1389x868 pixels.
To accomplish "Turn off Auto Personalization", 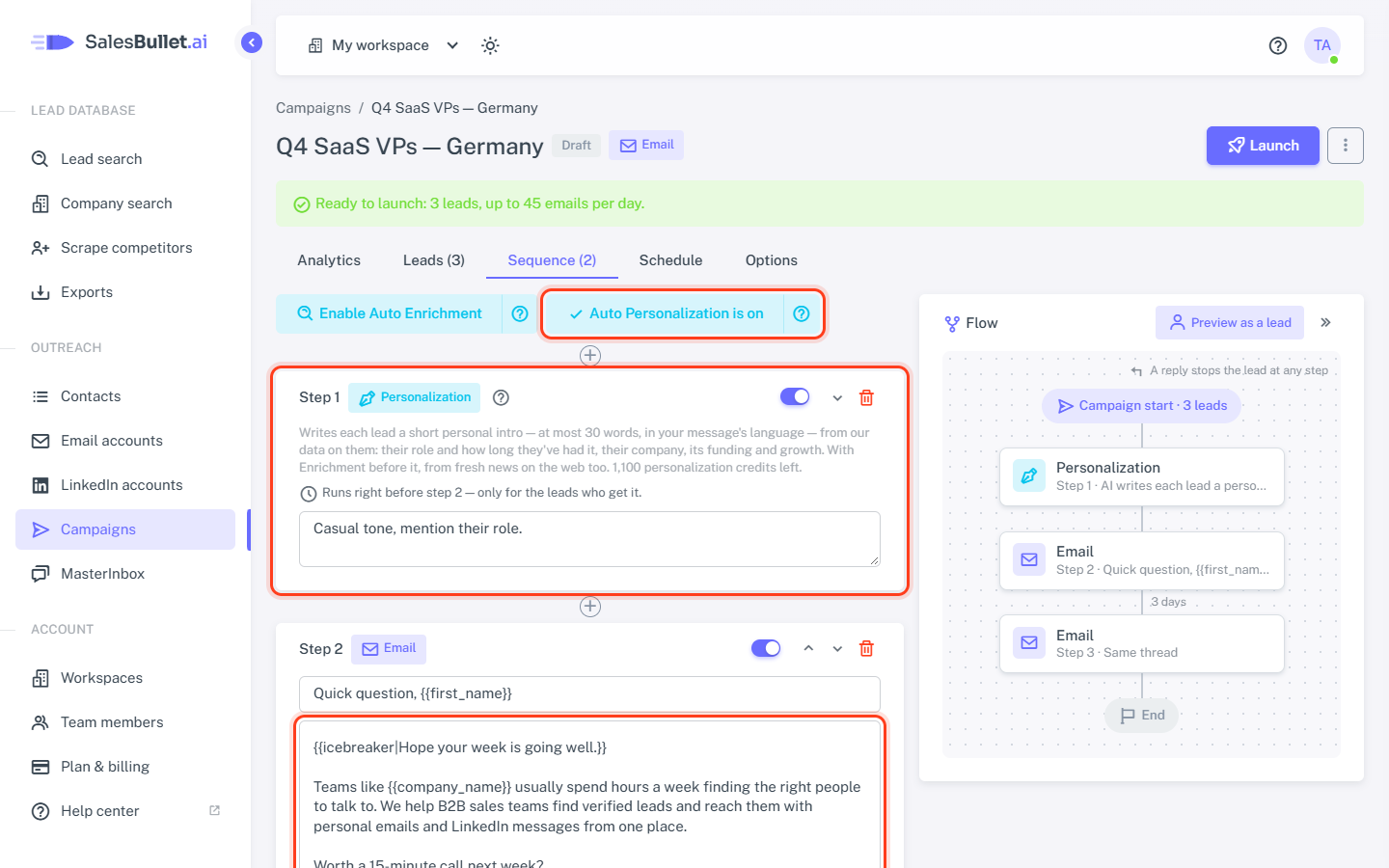I will [x=666, y=313].
